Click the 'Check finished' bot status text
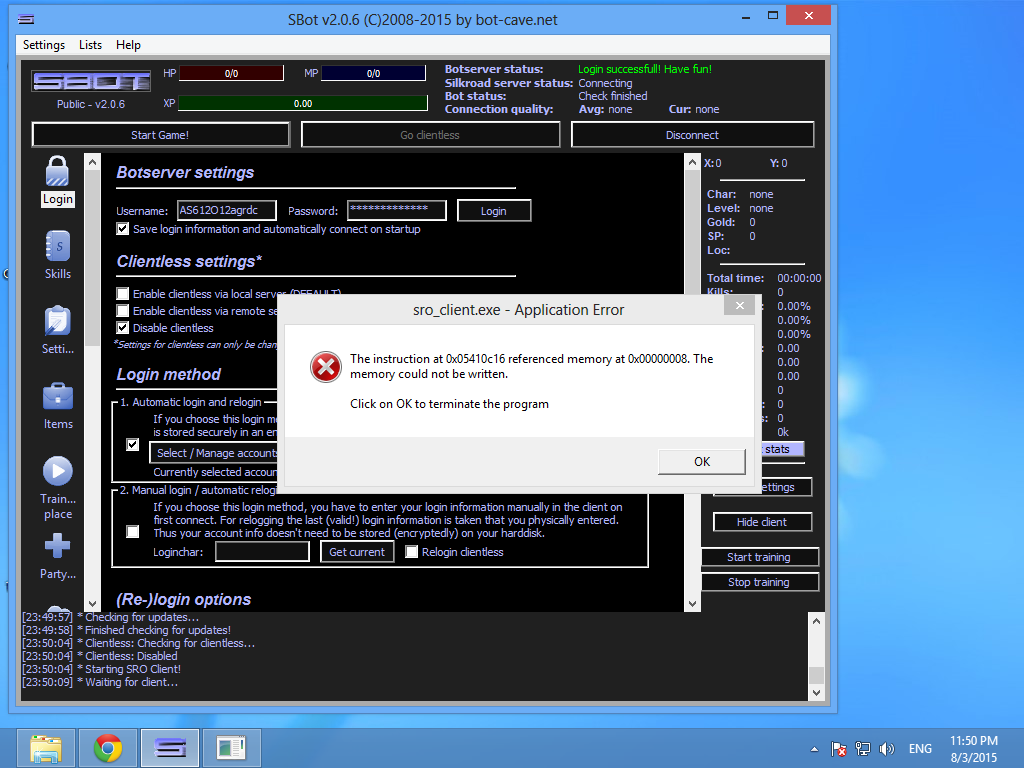Image resolution: width=1024 pixels, height=768 pixels. pyautogui.click(x=613, y=96)
